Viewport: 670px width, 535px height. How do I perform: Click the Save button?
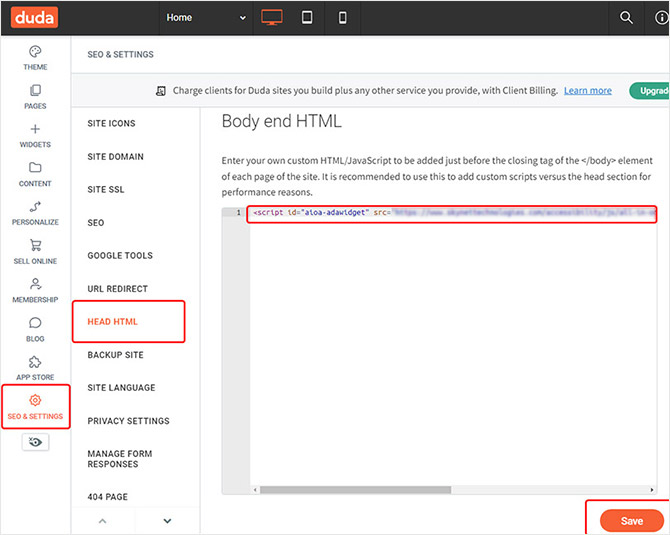click(631, 521)
